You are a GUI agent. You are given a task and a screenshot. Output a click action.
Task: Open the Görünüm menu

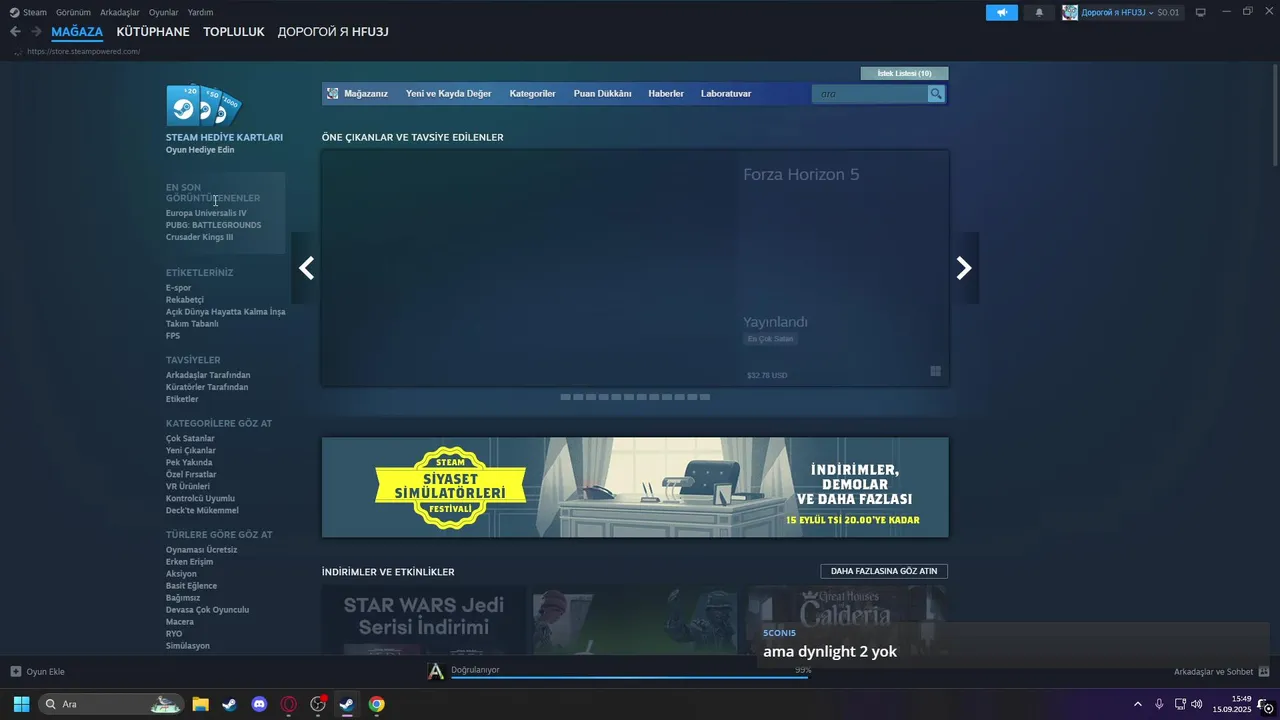[x=73, y=12]
